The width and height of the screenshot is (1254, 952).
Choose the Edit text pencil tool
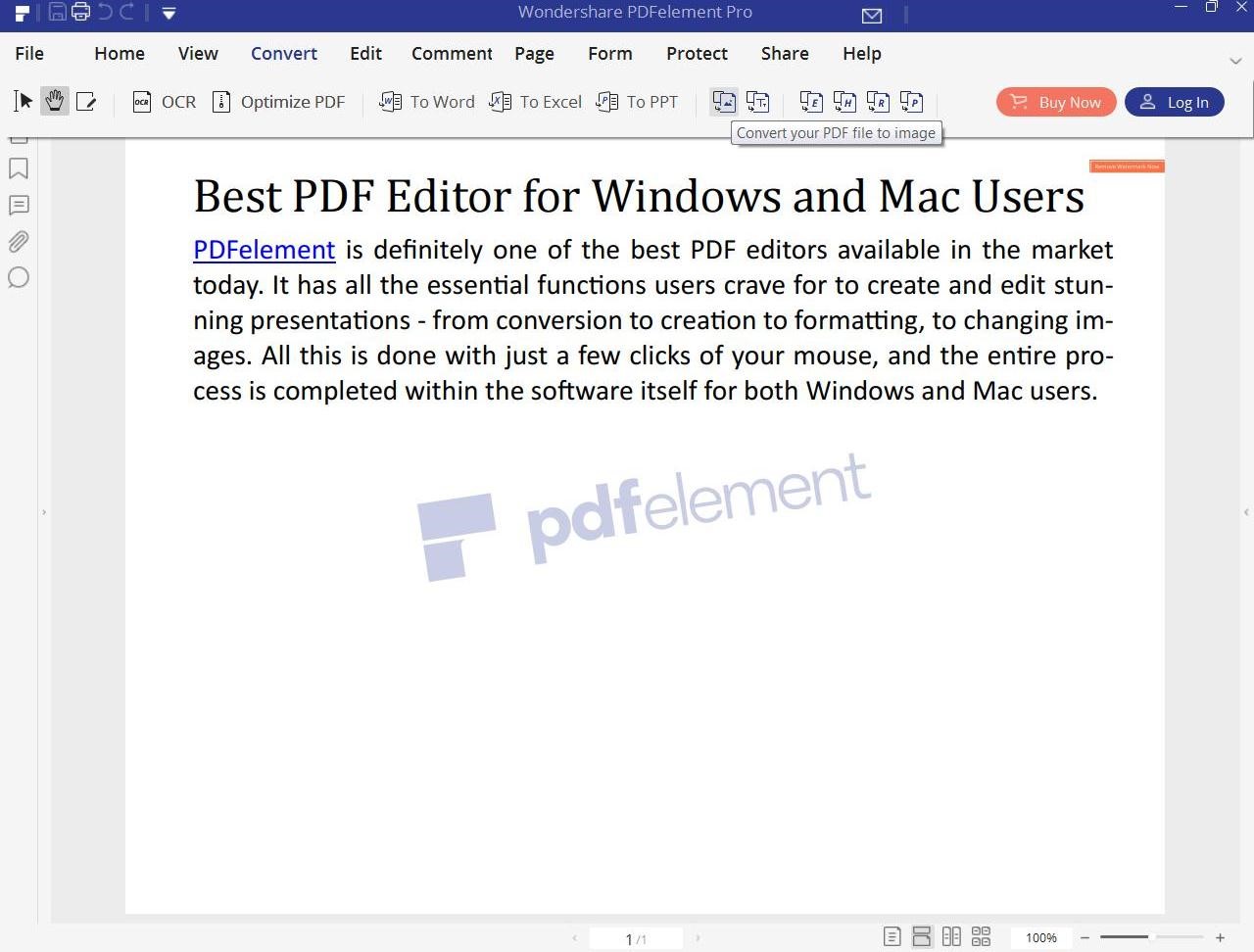[86, 101]
